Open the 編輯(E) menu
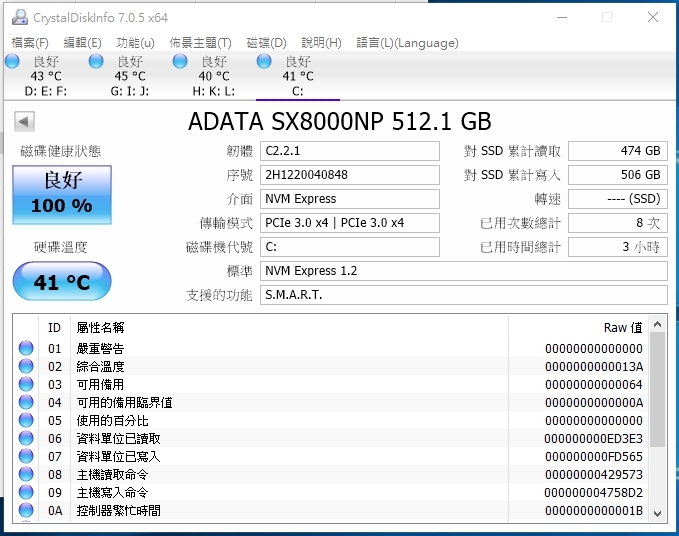The width and height of the screenshot is (679, 536). tap(82, 42)
